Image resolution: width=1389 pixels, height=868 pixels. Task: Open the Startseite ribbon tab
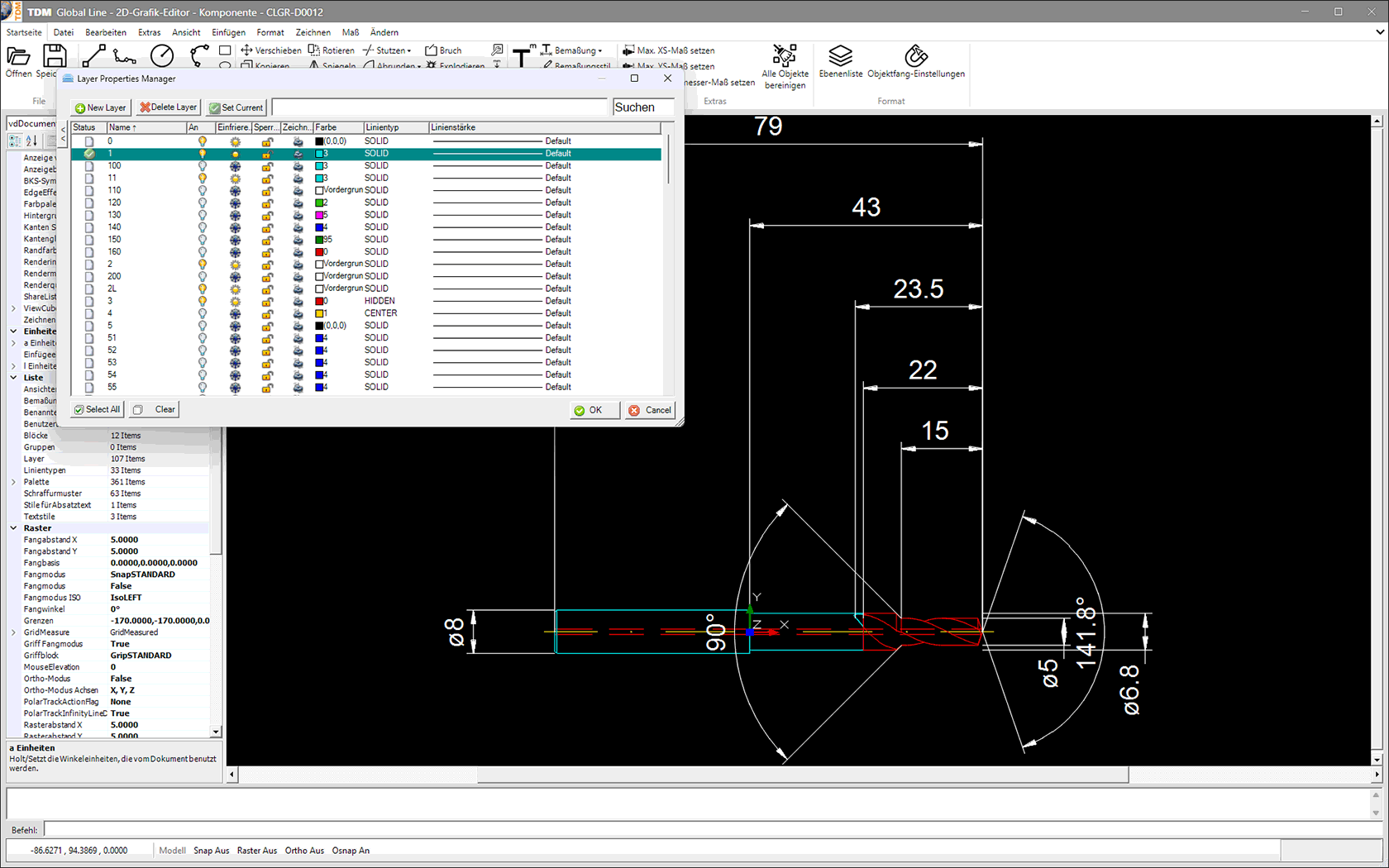pos(24,32)
